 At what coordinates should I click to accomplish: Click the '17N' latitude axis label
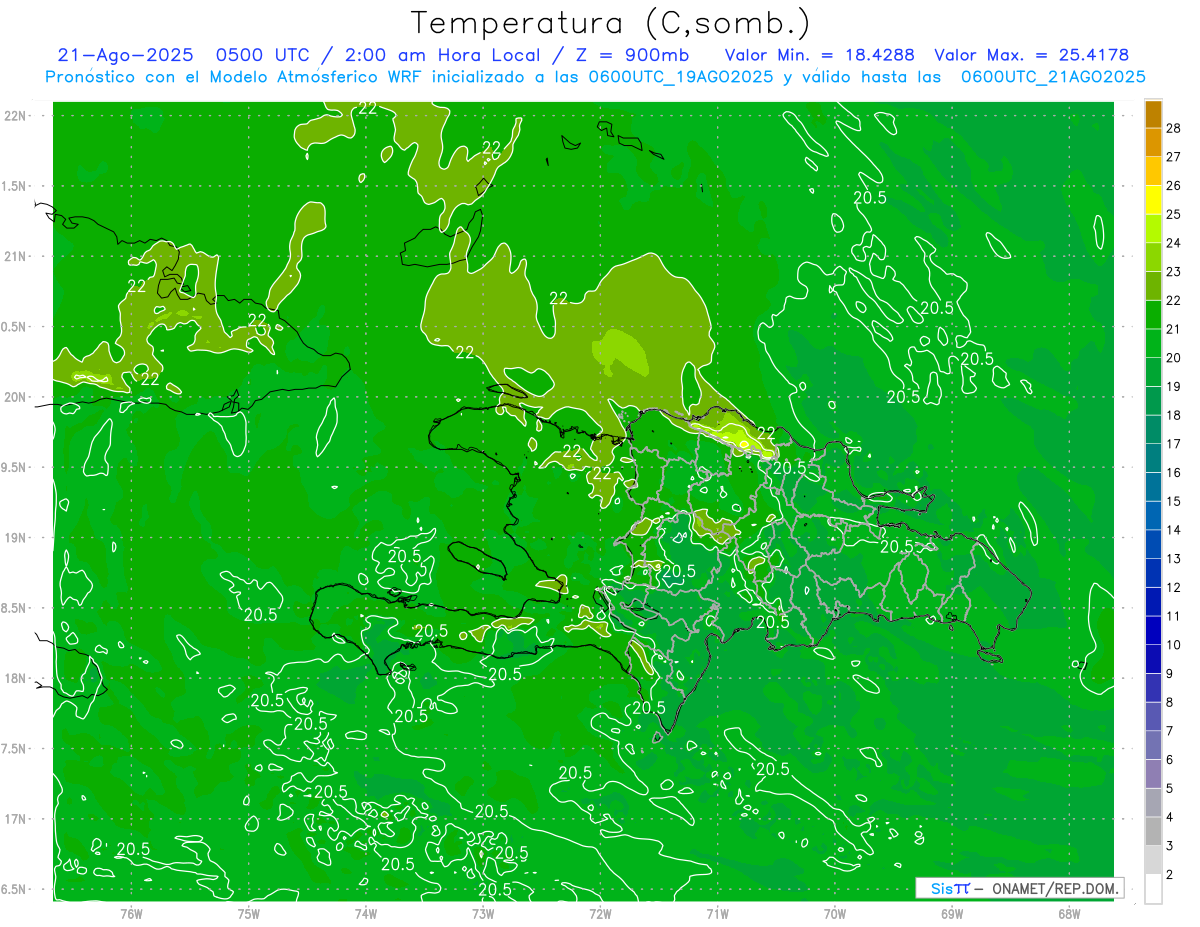point(16,819)
